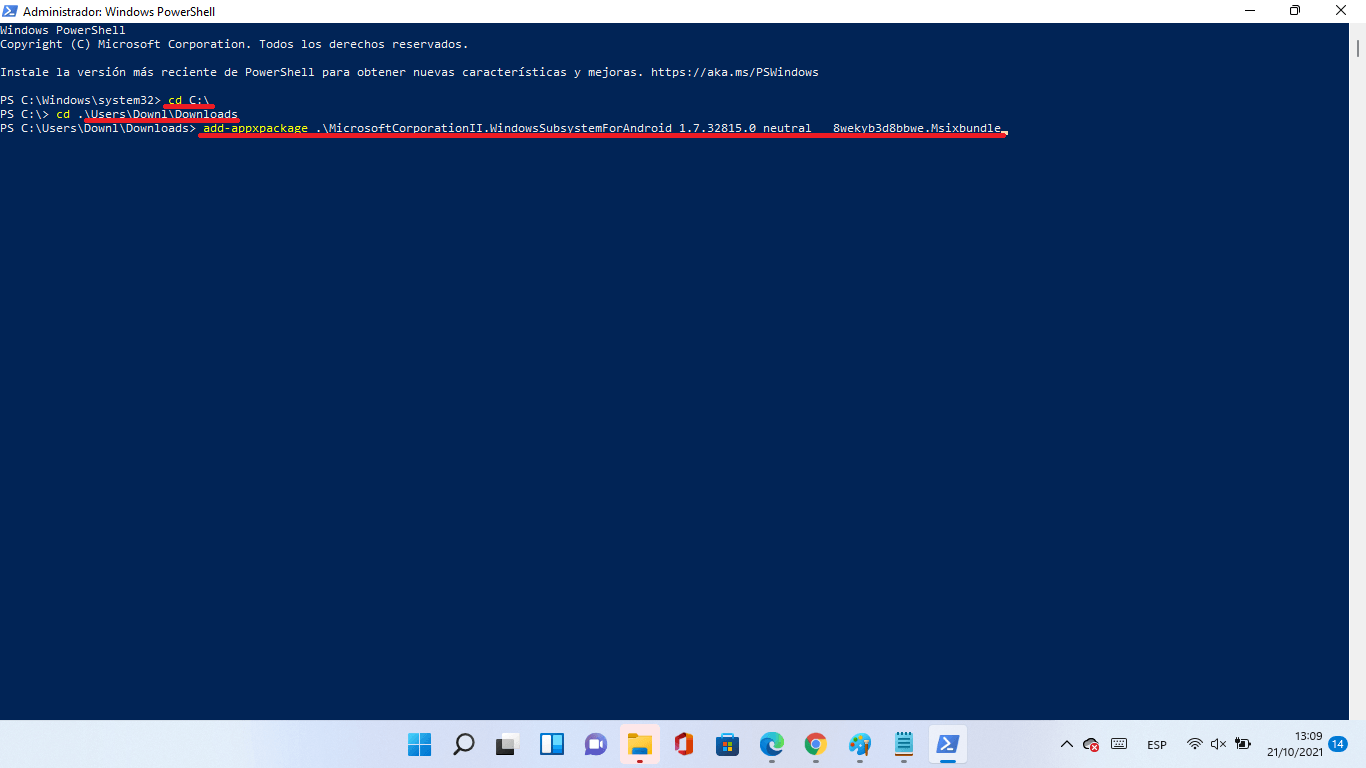
Task: Click the 'Instale la versión más reciente' line
Action: pos(409,72)
